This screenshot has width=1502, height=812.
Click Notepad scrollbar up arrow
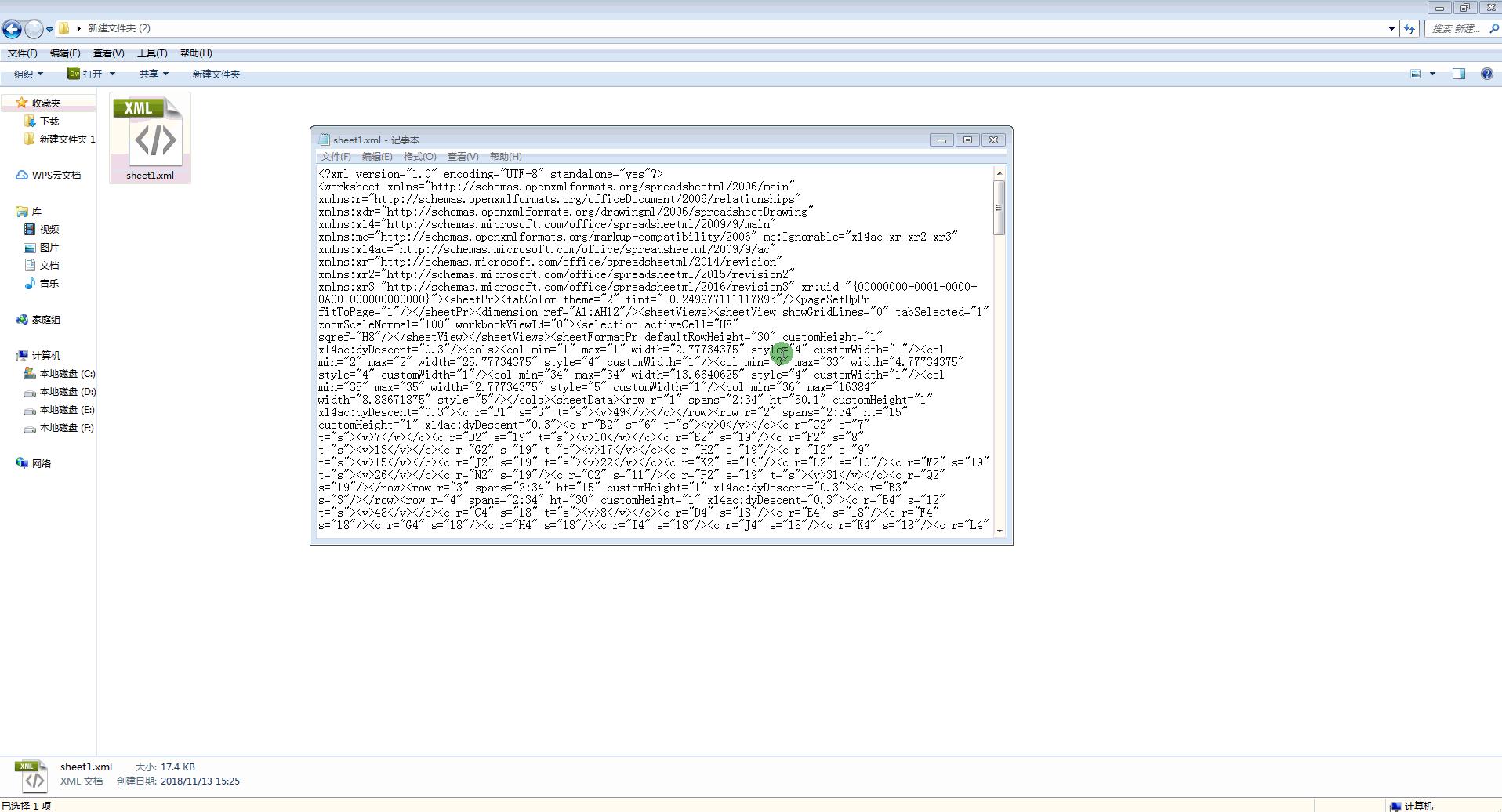[1000, 173]
